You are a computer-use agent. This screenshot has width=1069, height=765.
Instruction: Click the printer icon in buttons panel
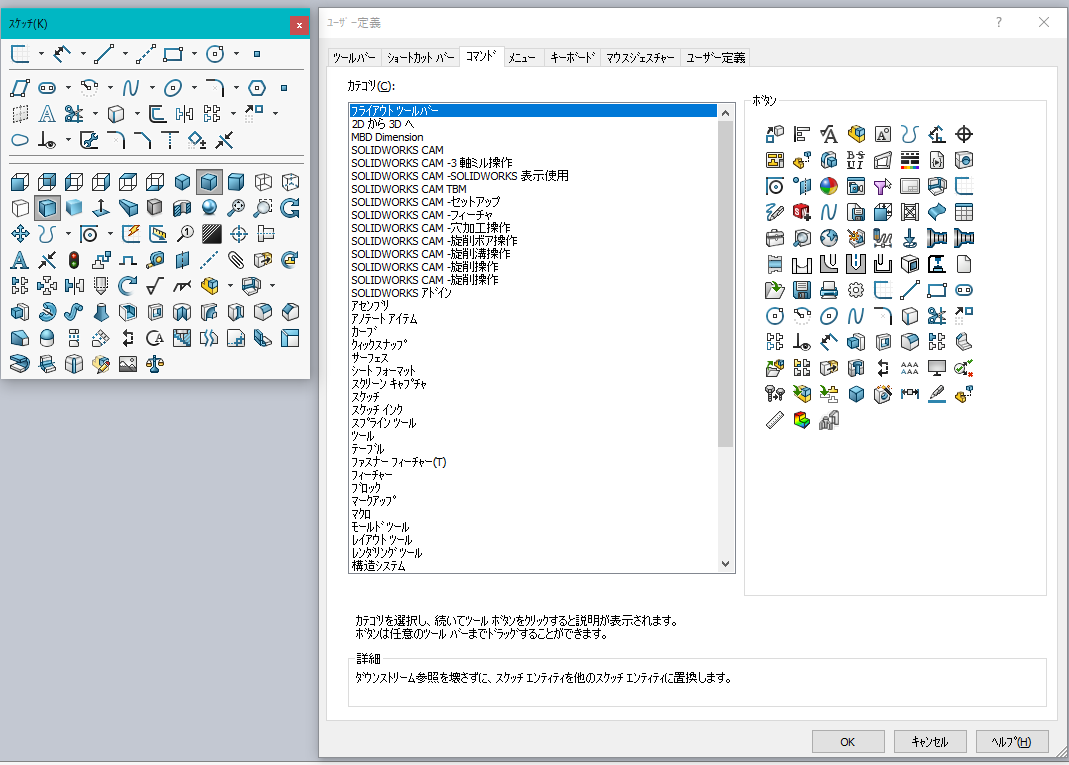pos(828,290)
